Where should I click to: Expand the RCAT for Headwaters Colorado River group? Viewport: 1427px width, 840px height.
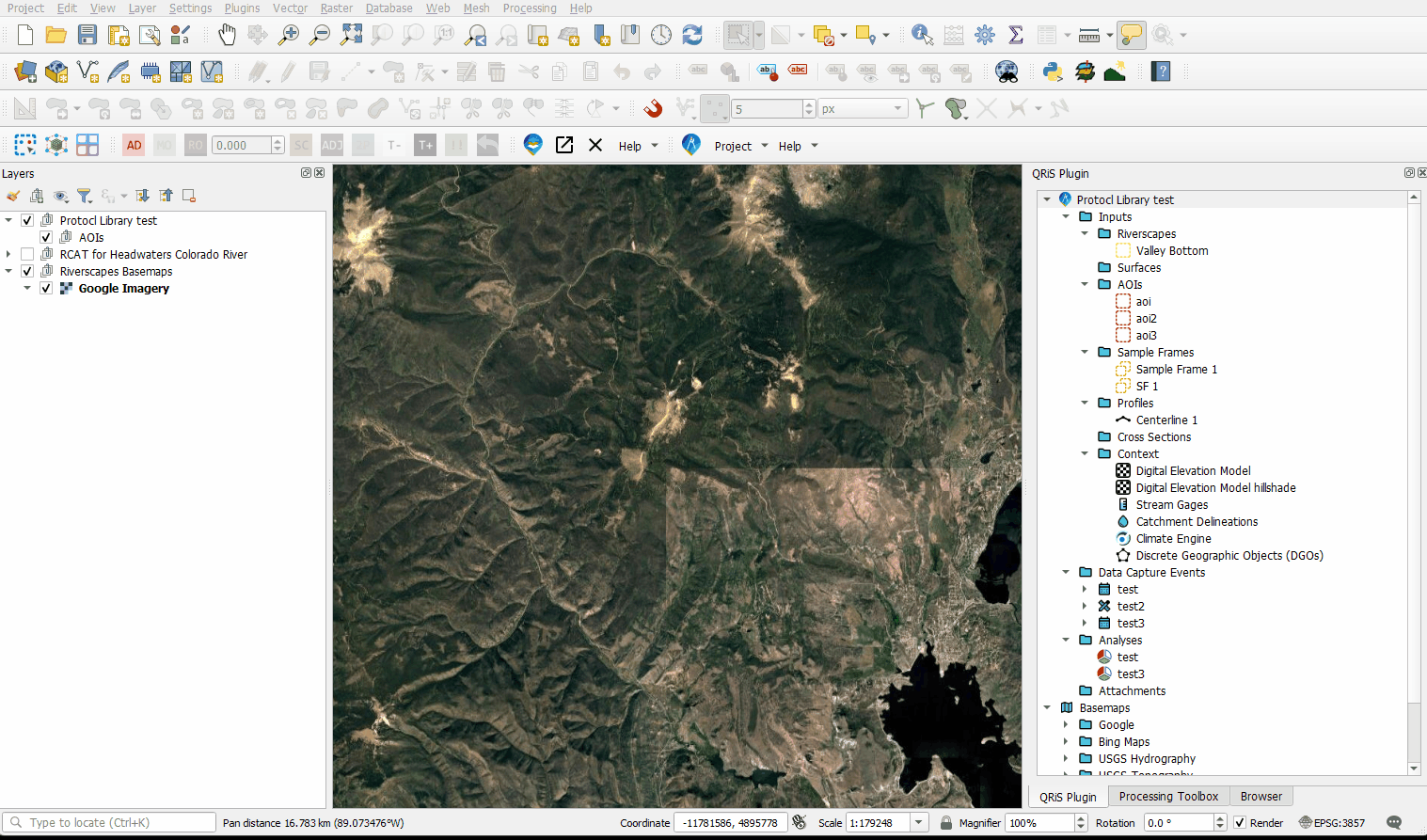pos(8,254)
